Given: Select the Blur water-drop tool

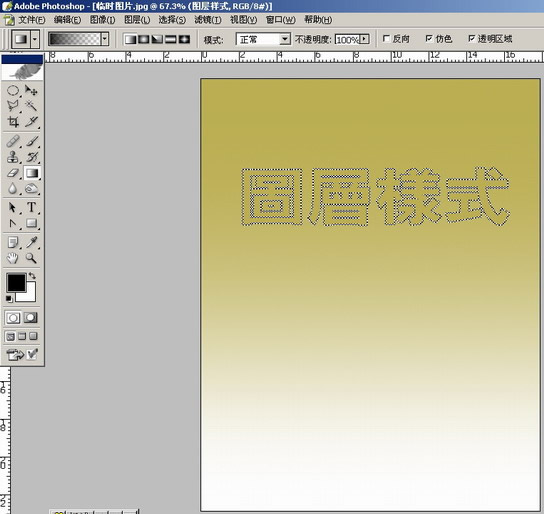Looking at the screenshot, I should pos(13,188).
